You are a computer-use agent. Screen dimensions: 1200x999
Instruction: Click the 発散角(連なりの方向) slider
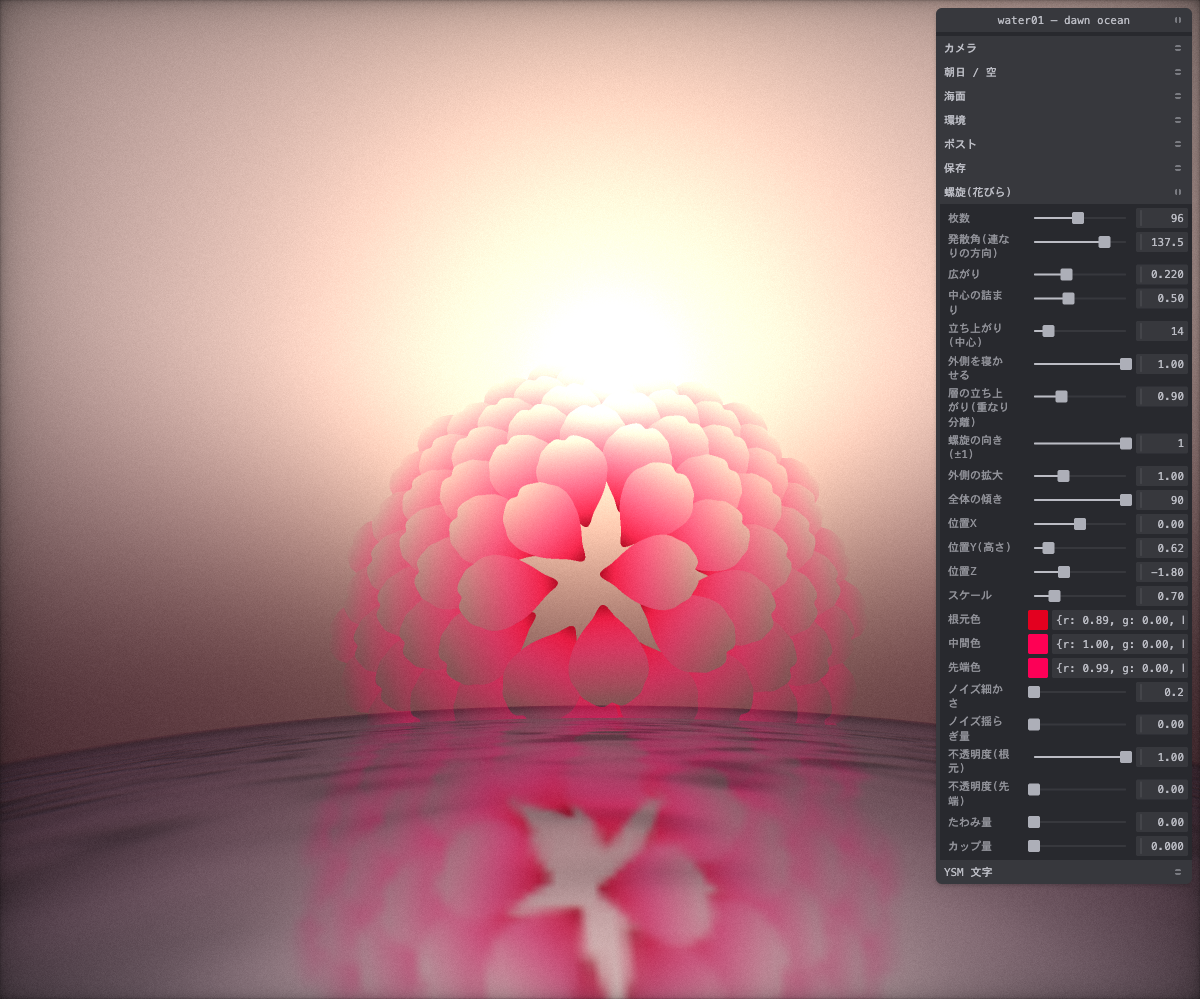(1080, 242)
